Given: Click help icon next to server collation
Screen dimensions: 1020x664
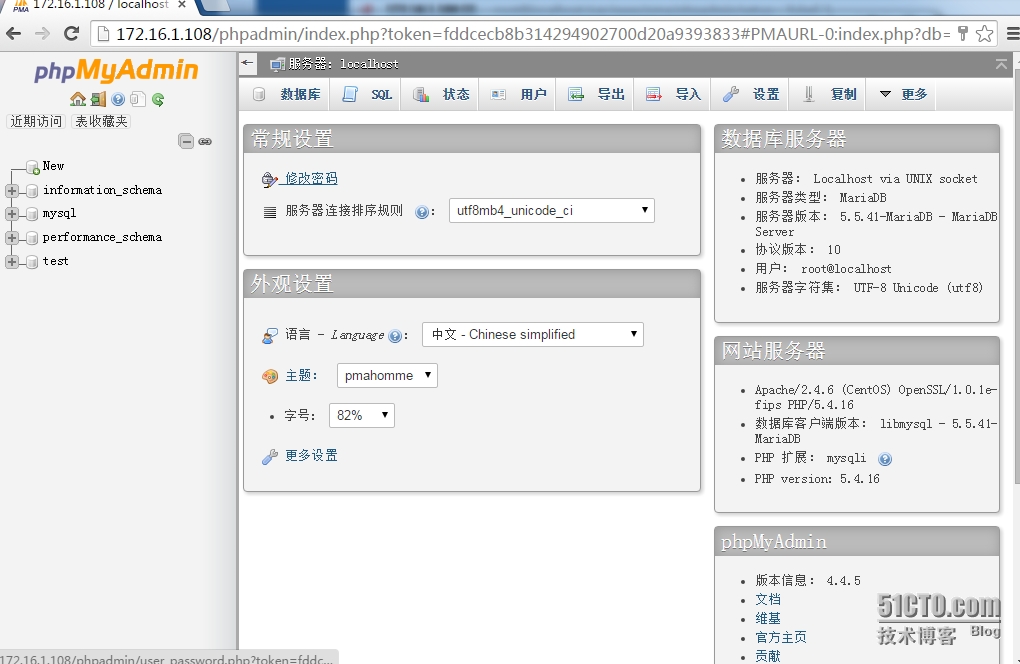Looking at the screenshot, I should [422, 212].
